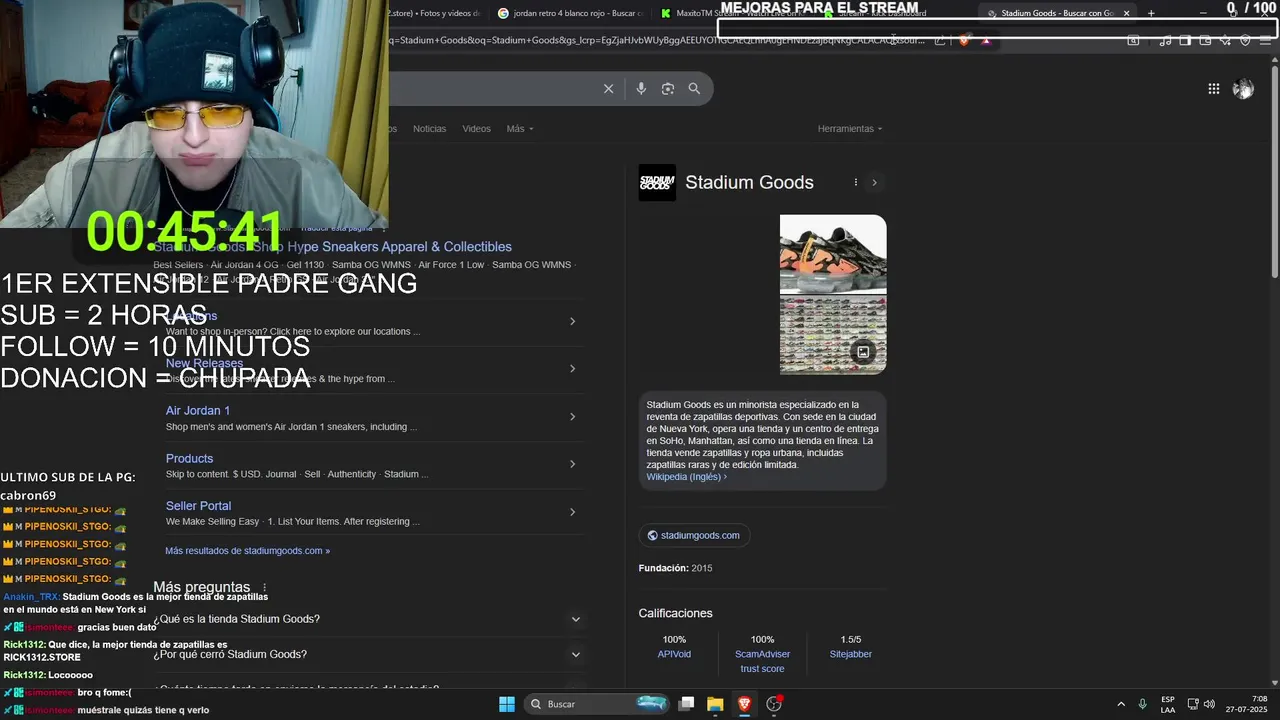Open the Air Jordan 1 sitelink
This screenshot has width=1280, height=720.
coord(198,411)
